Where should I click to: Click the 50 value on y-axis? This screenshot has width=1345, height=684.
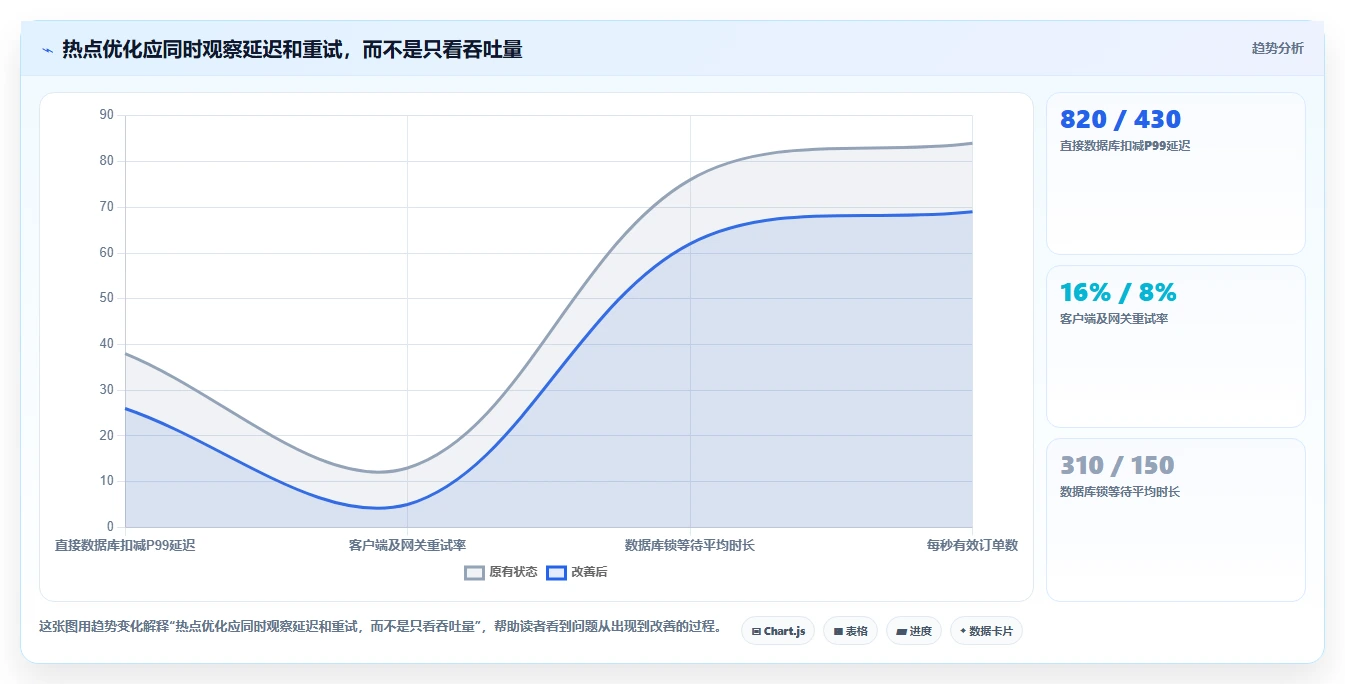click(107, 298)
